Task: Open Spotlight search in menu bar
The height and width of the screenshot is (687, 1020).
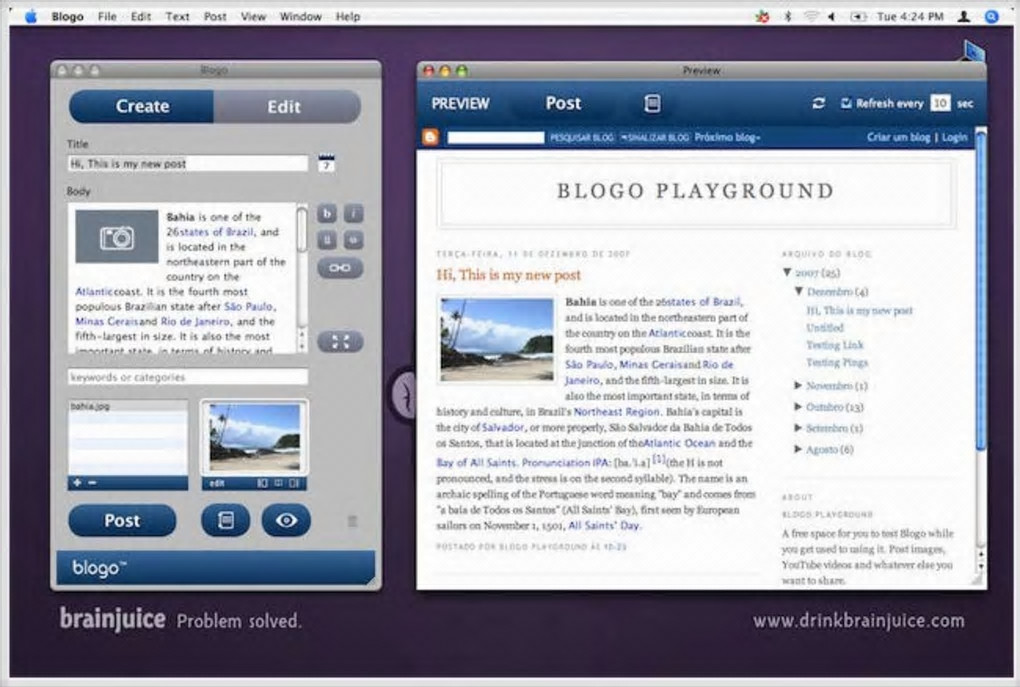Action: [x=991, y=17]
